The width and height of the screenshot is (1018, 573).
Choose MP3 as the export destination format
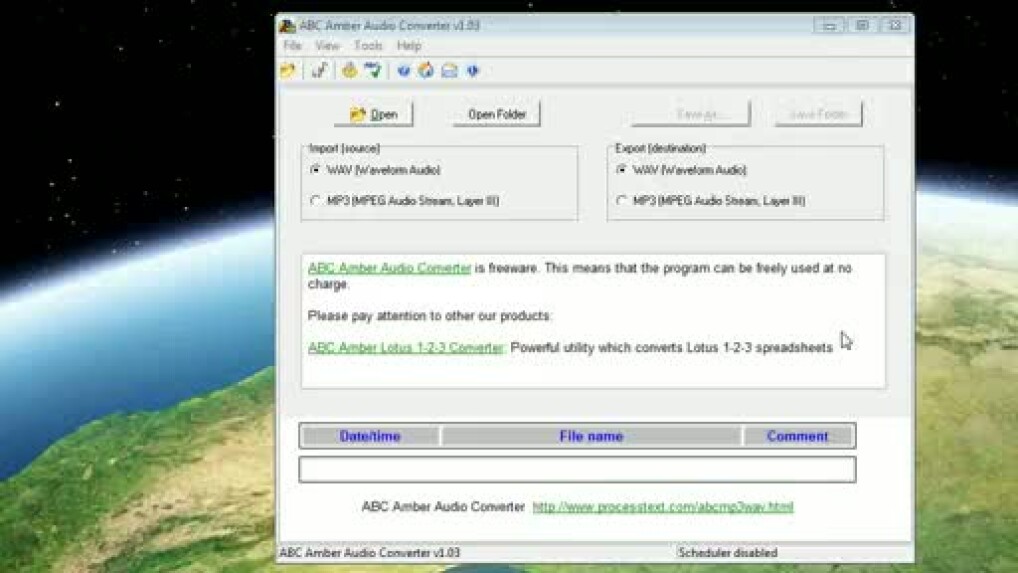pyautogui.click(x=622, y=201)
